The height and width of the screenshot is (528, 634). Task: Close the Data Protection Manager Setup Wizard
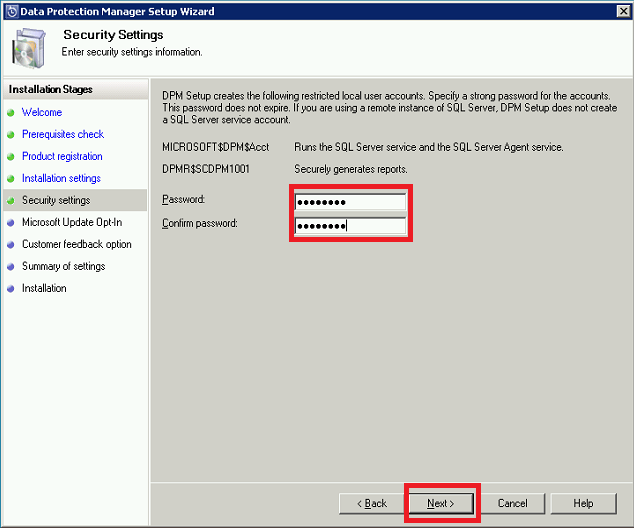(x=621, y=11)
